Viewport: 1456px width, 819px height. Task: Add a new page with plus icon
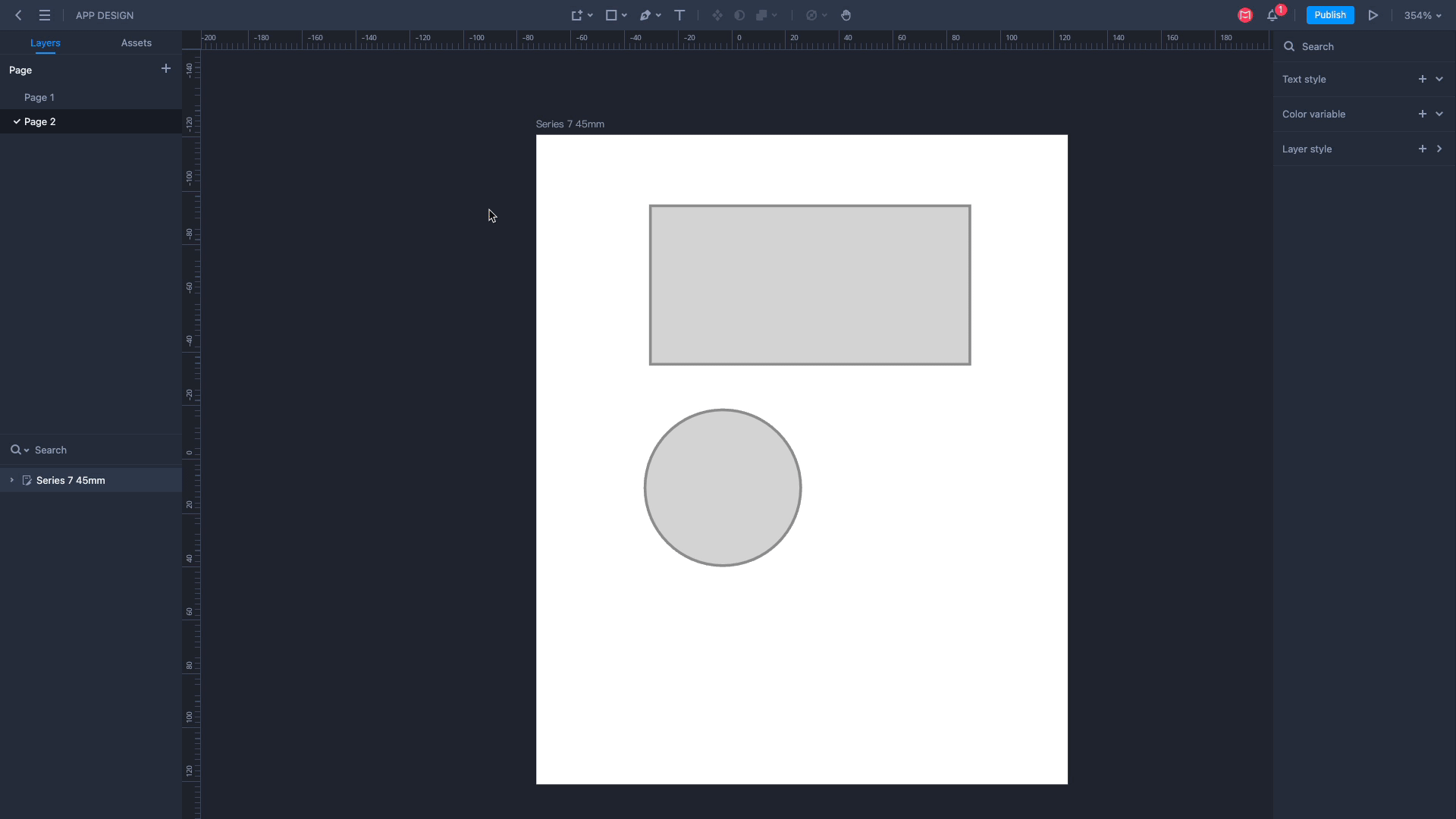(x=166, y=69)
